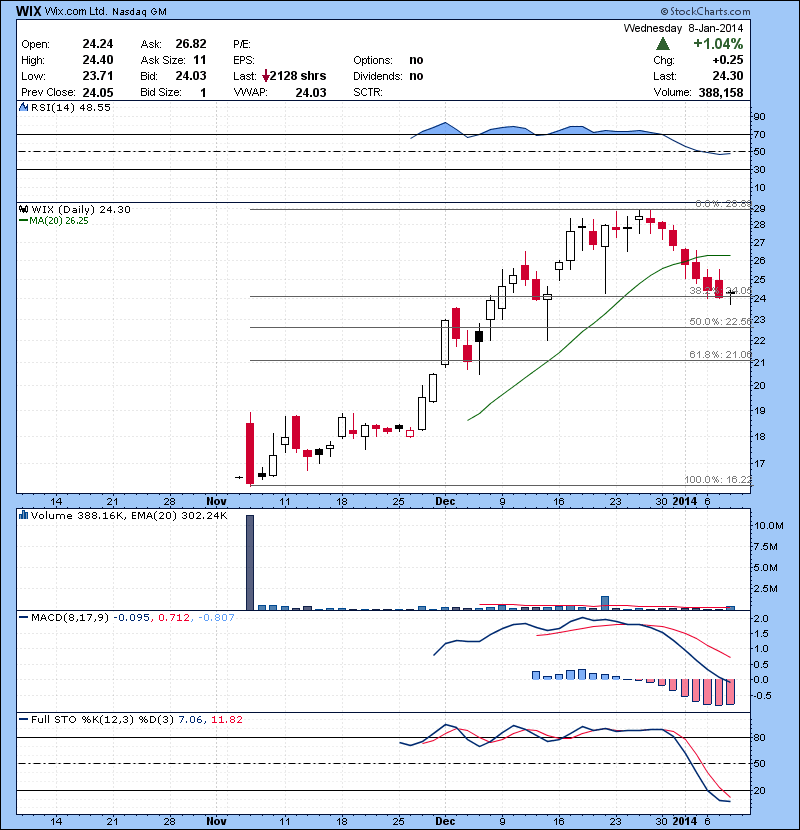Click the MACD legend line marker

23,617
